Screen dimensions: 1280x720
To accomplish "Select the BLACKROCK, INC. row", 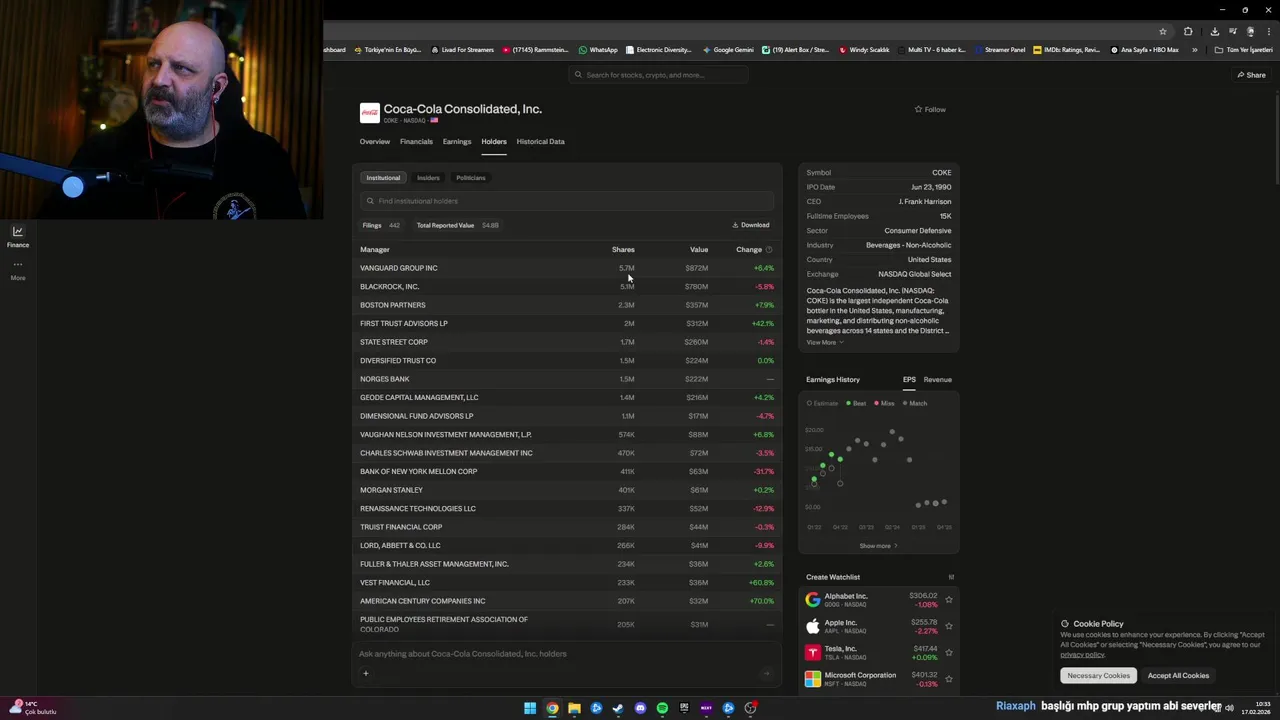I will pyautogui.click(x=567, y=287).
